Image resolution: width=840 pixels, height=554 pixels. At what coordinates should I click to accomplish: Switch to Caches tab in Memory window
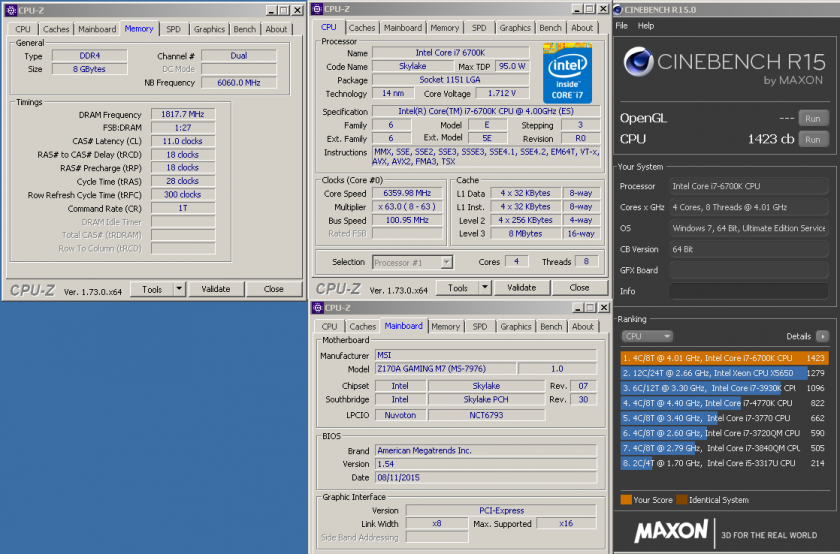point(56,29)
